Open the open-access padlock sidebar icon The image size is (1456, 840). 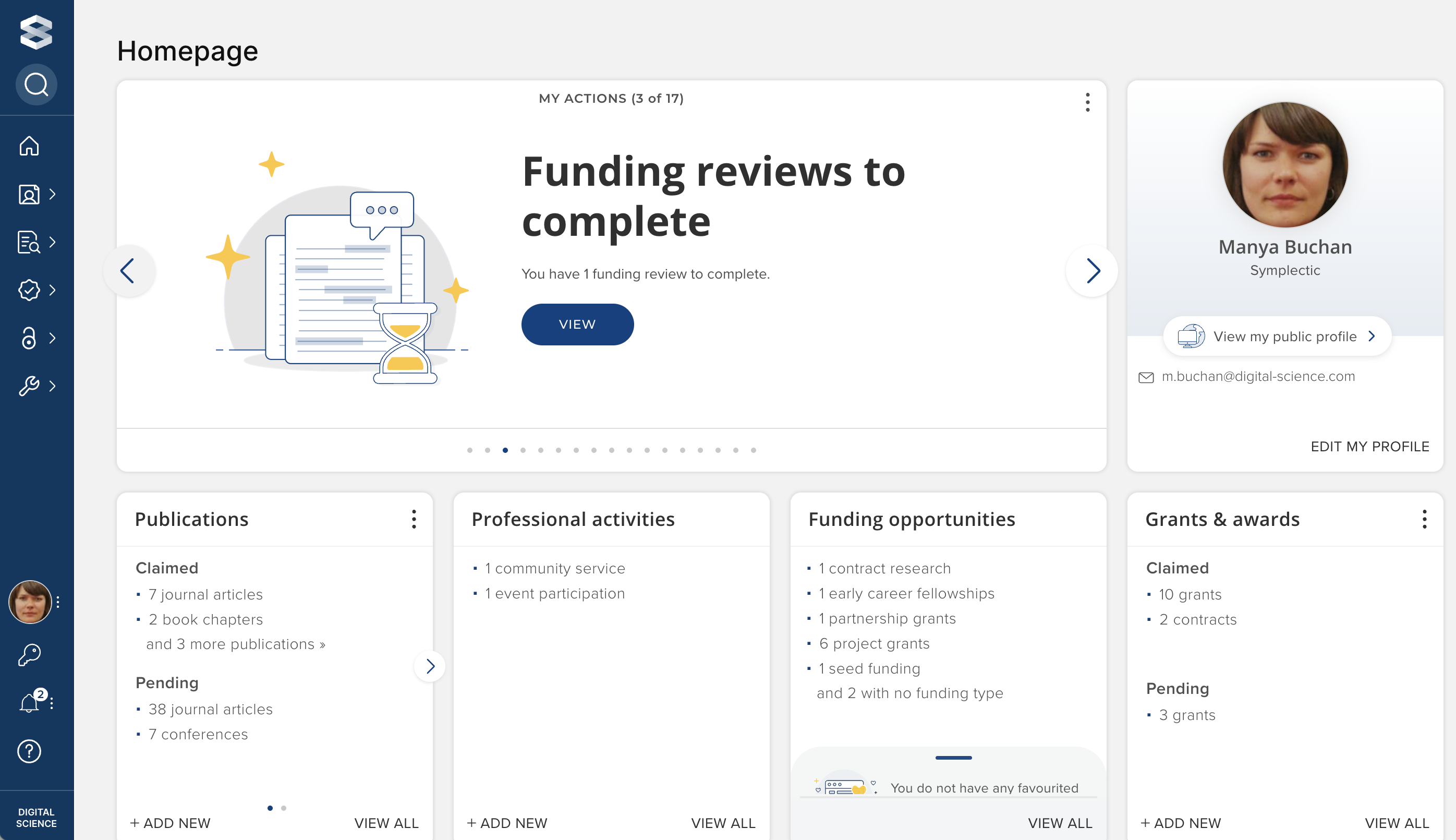click(x=29, y=338)
